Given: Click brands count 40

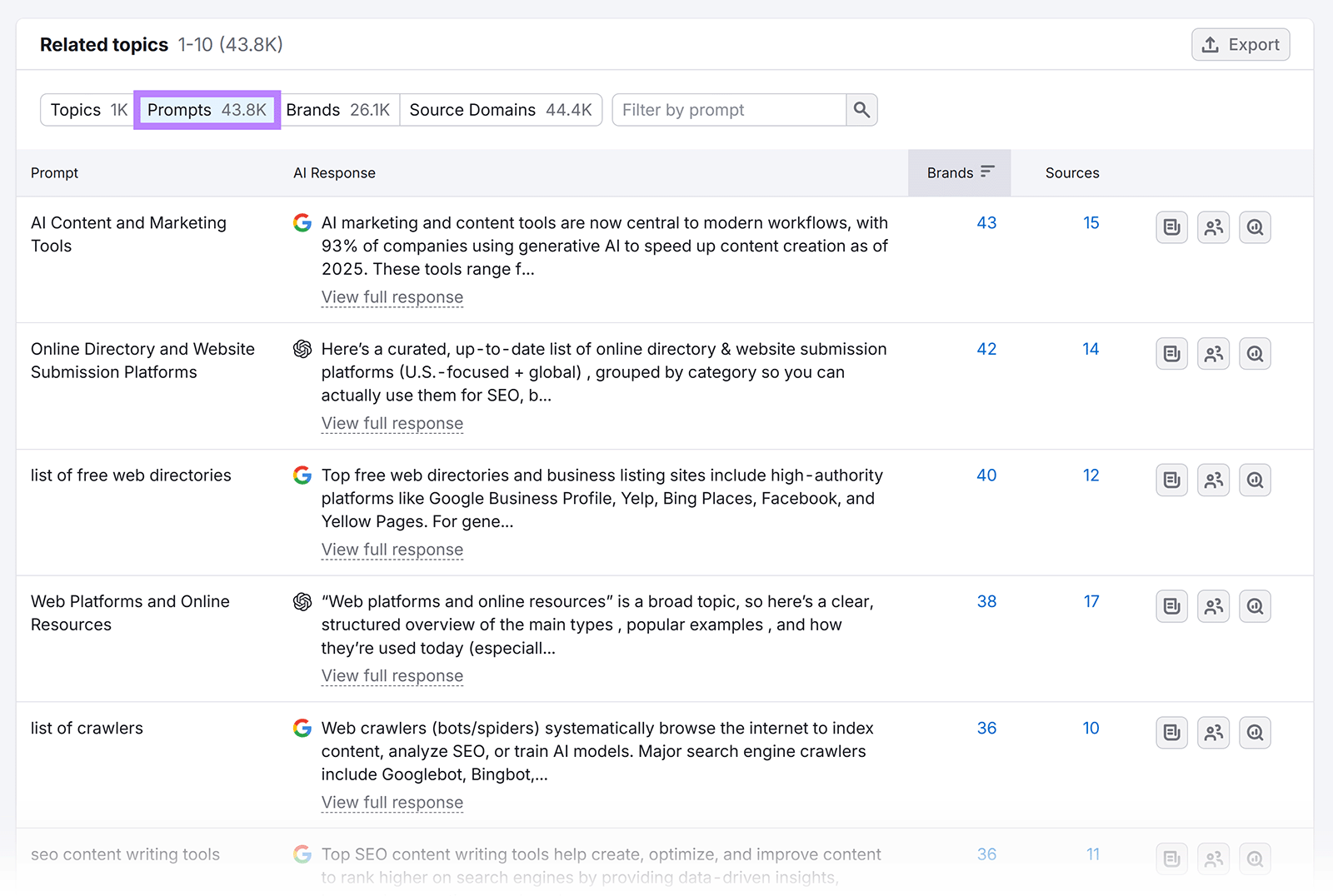Looking at the screenshot, I should click(x=986, y=475).
